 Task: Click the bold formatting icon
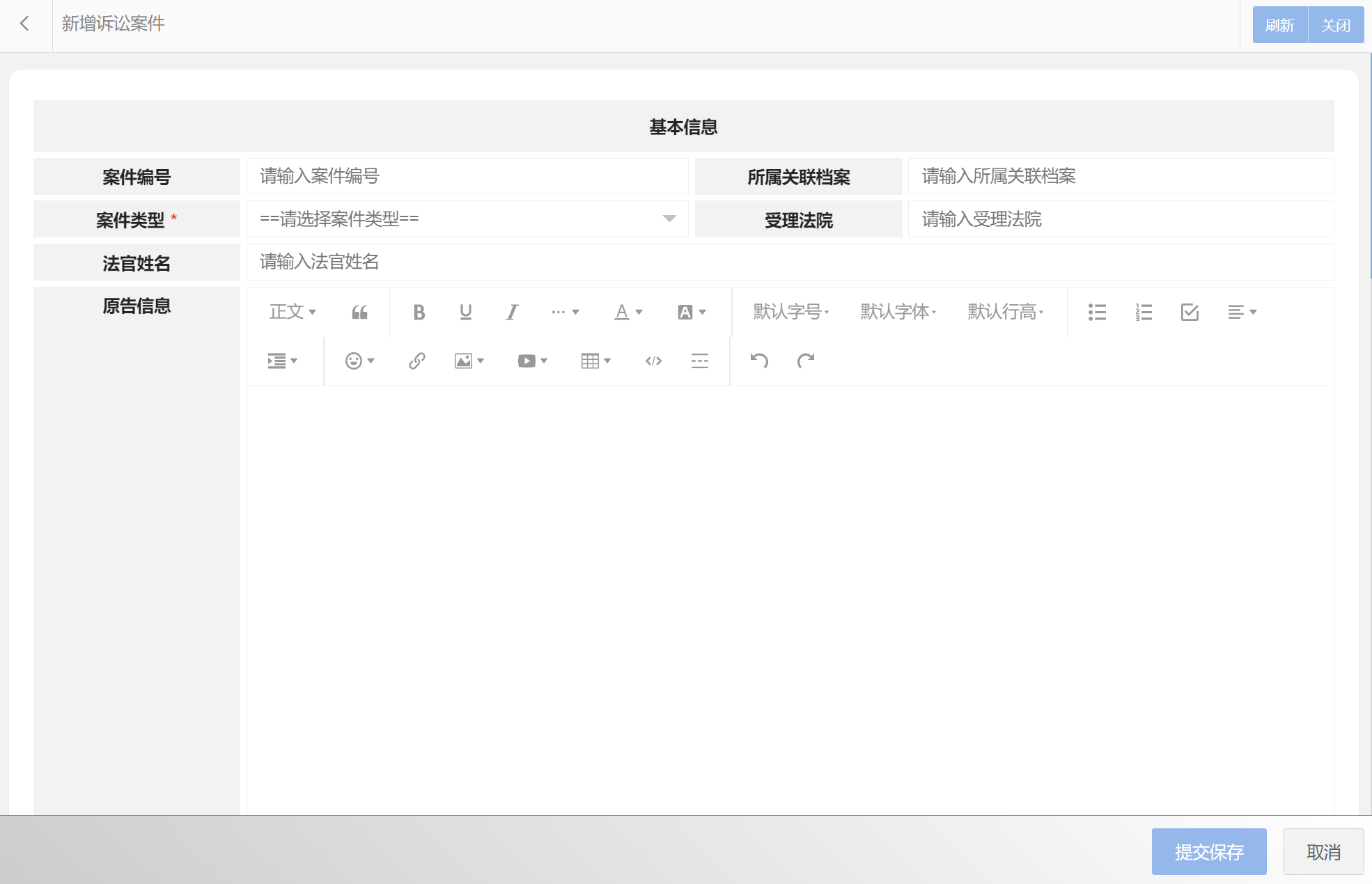(x=419, y=312)
